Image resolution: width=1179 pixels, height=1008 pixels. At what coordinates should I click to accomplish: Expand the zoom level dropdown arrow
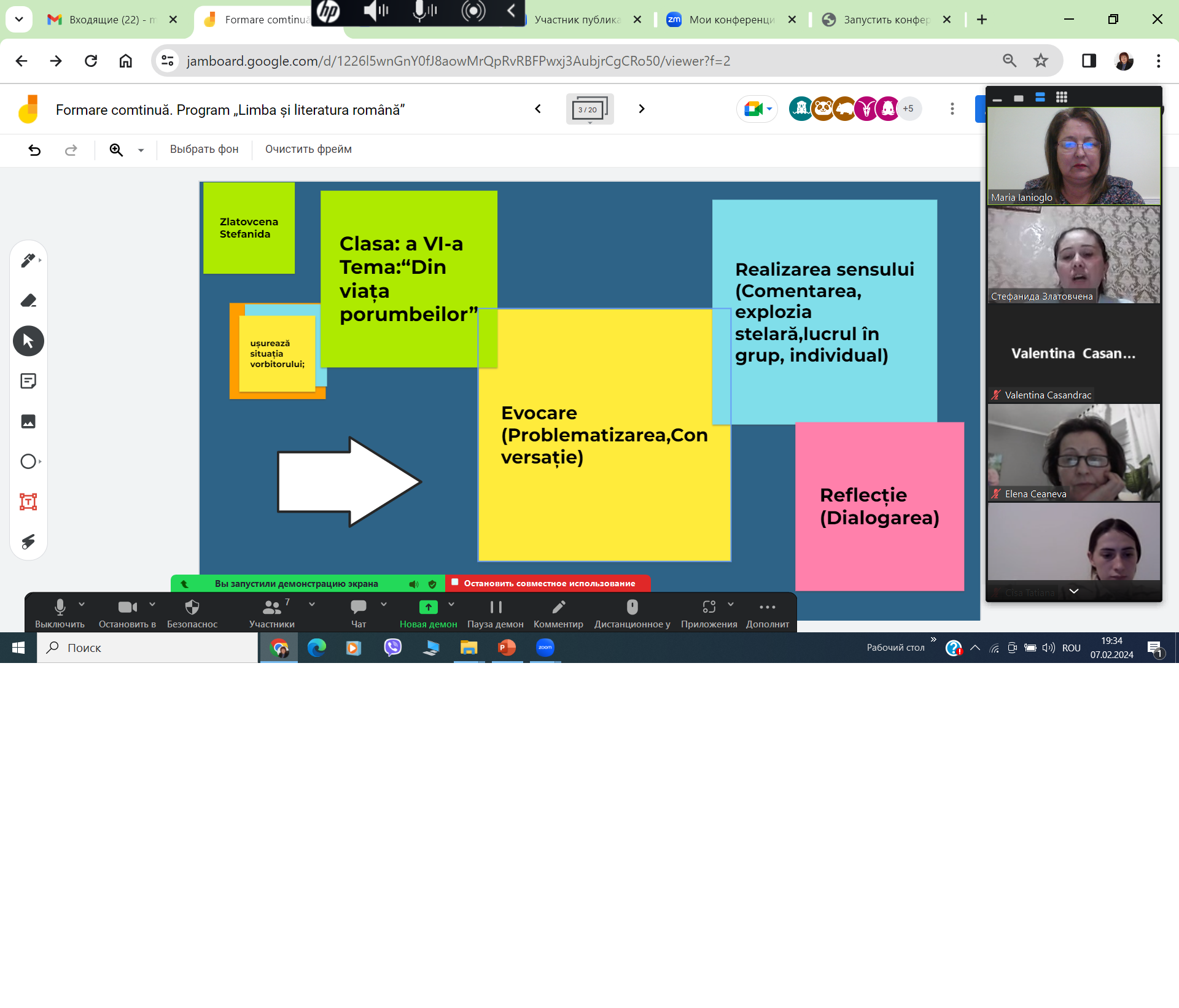click(141, 150)
